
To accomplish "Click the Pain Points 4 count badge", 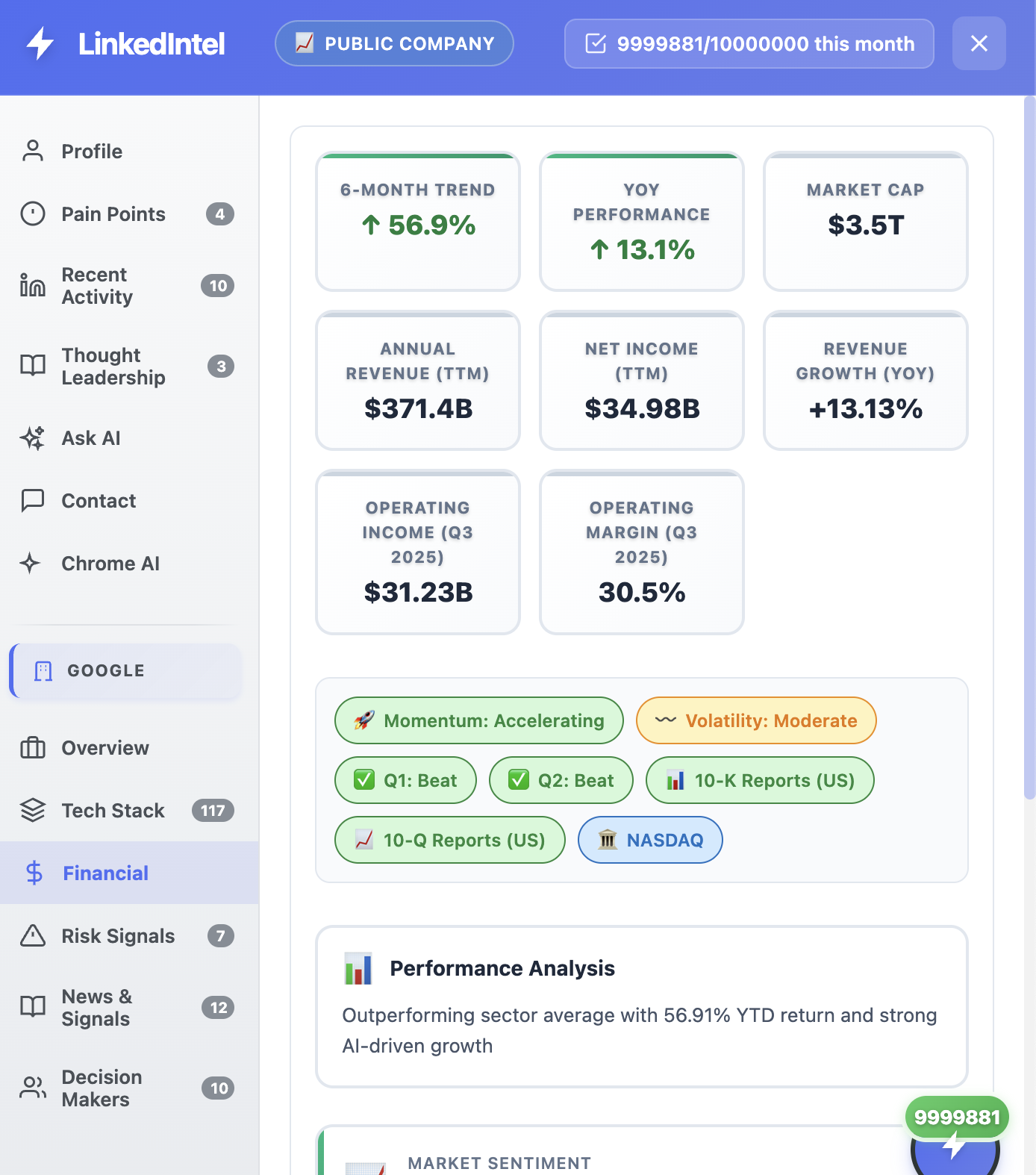I will (x=220, y=214).
